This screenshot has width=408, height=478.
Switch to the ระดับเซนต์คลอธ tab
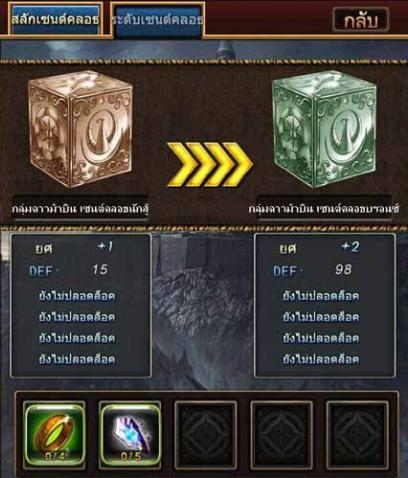pyautogui.click(x=157, y=20)
